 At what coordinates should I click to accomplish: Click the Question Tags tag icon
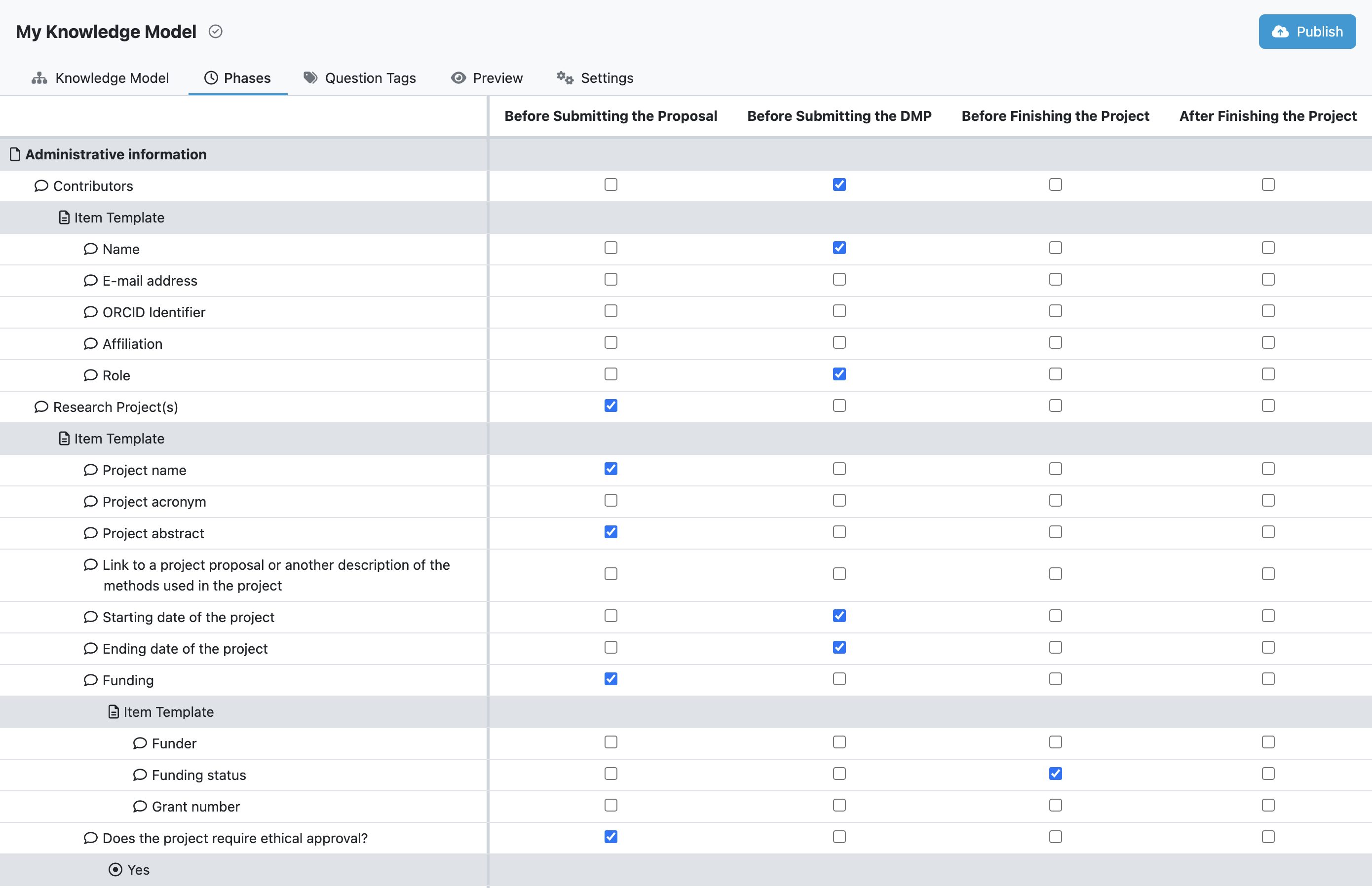(311, 78)
